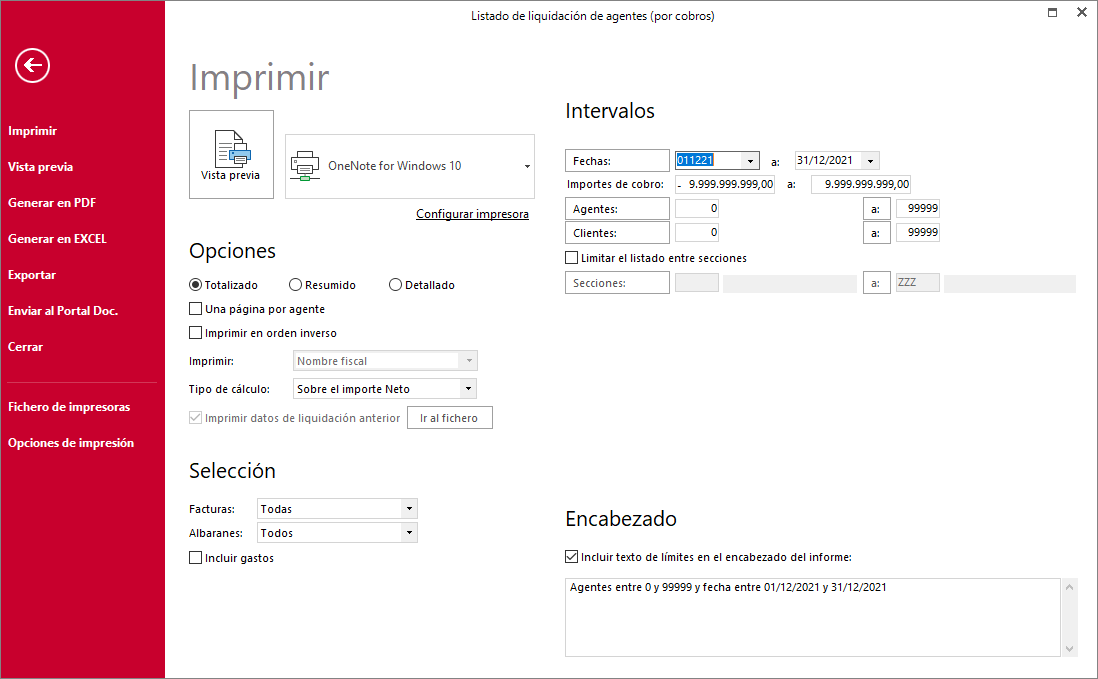Screen dimensions: 1098x679
Task: Click the Configurar impresora link
Action: (473, 214)
